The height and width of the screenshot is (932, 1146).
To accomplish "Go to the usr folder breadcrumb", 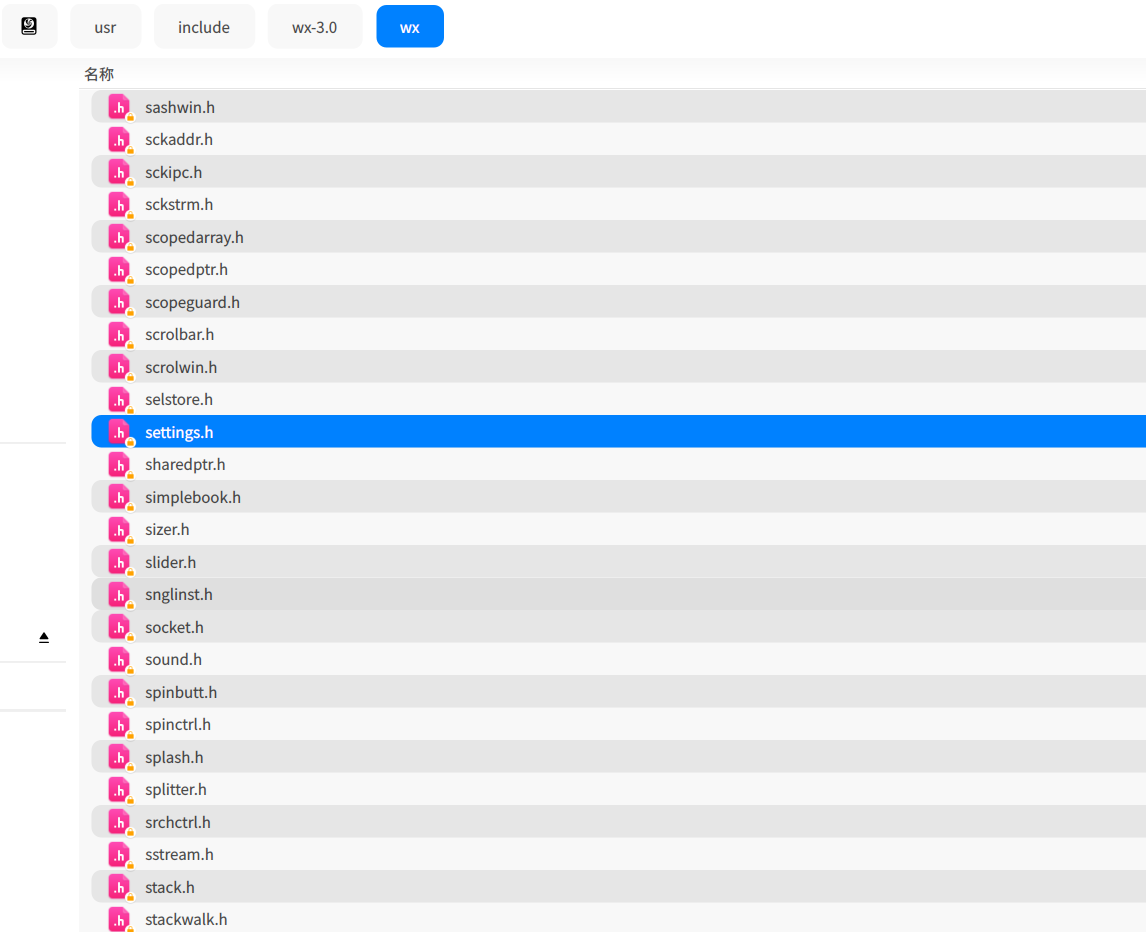I will (x=105, y=27).
